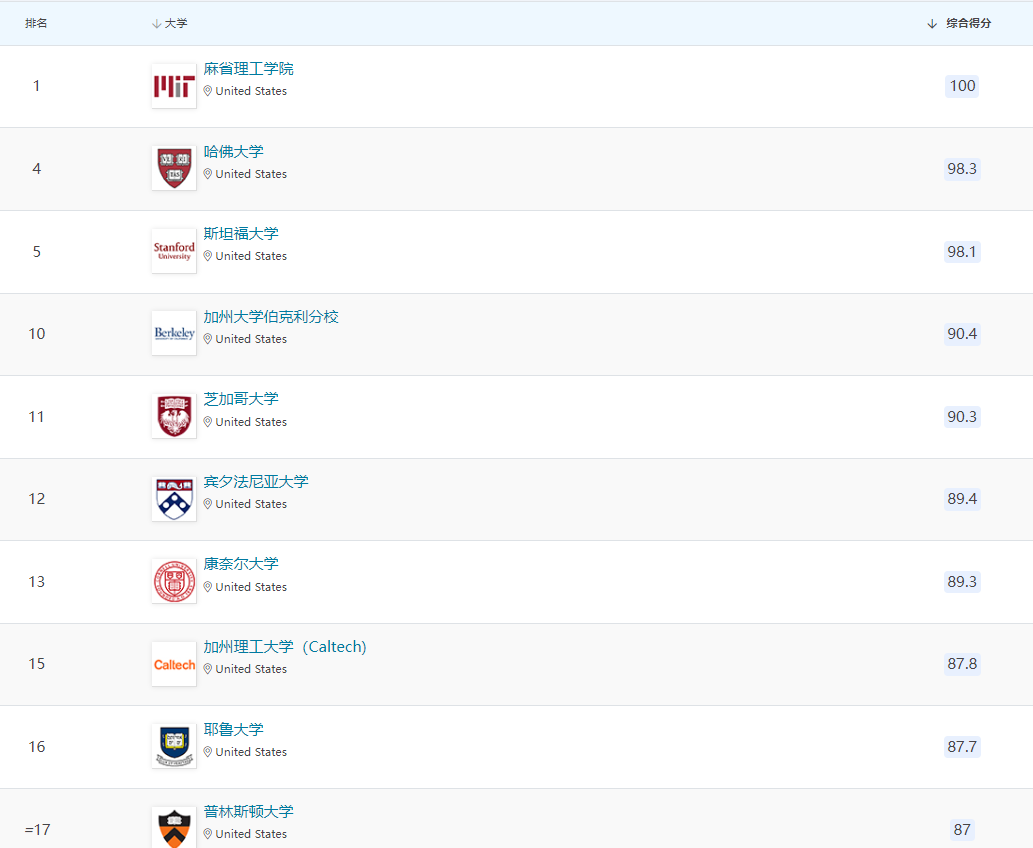Select the score 100 badge
Screen dimensions: 1033x848
pyautogui.click(x=962, y=86)
